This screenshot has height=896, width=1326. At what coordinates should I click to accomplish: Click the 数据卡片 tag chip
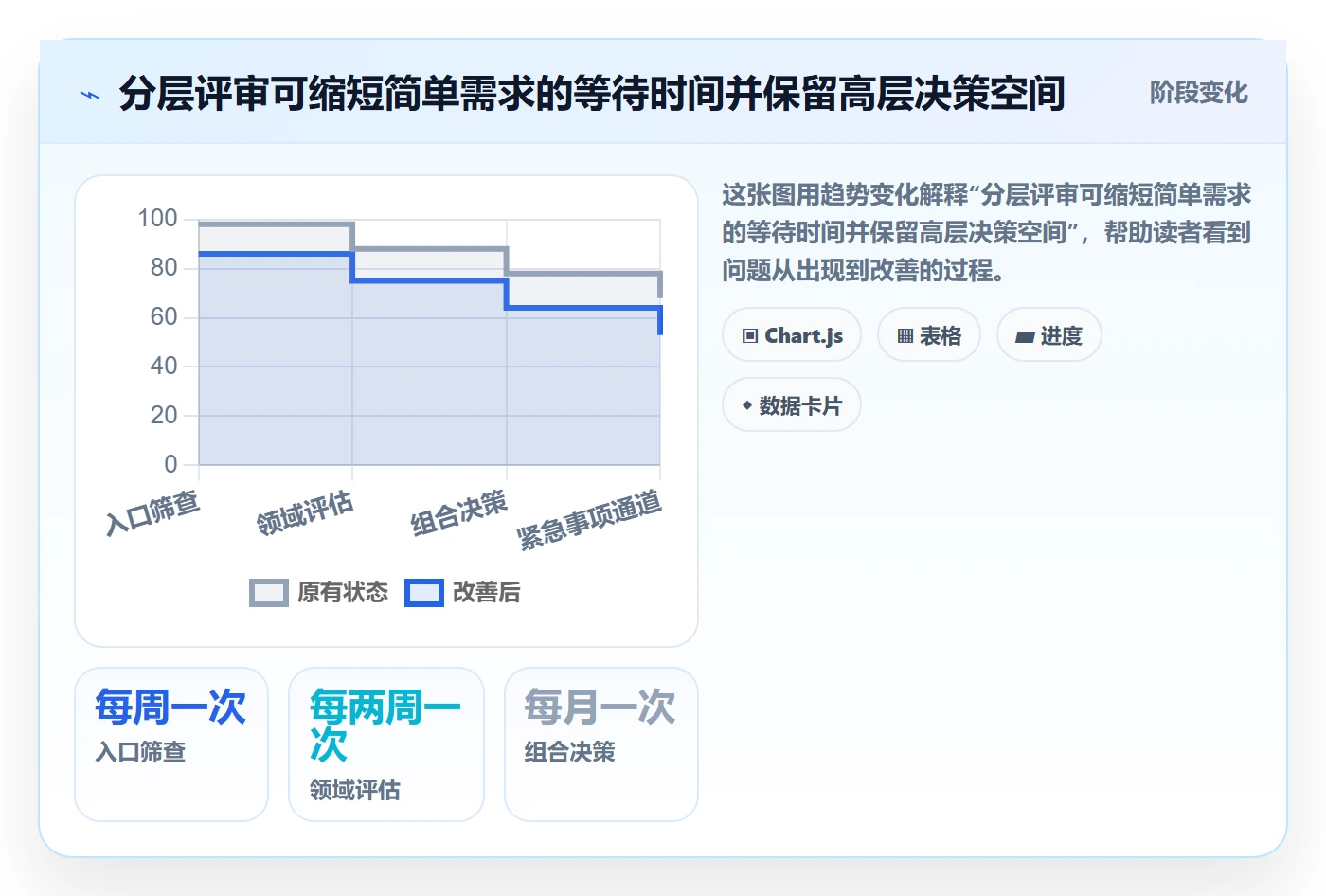pyautogui.click(x=792, y=405)
